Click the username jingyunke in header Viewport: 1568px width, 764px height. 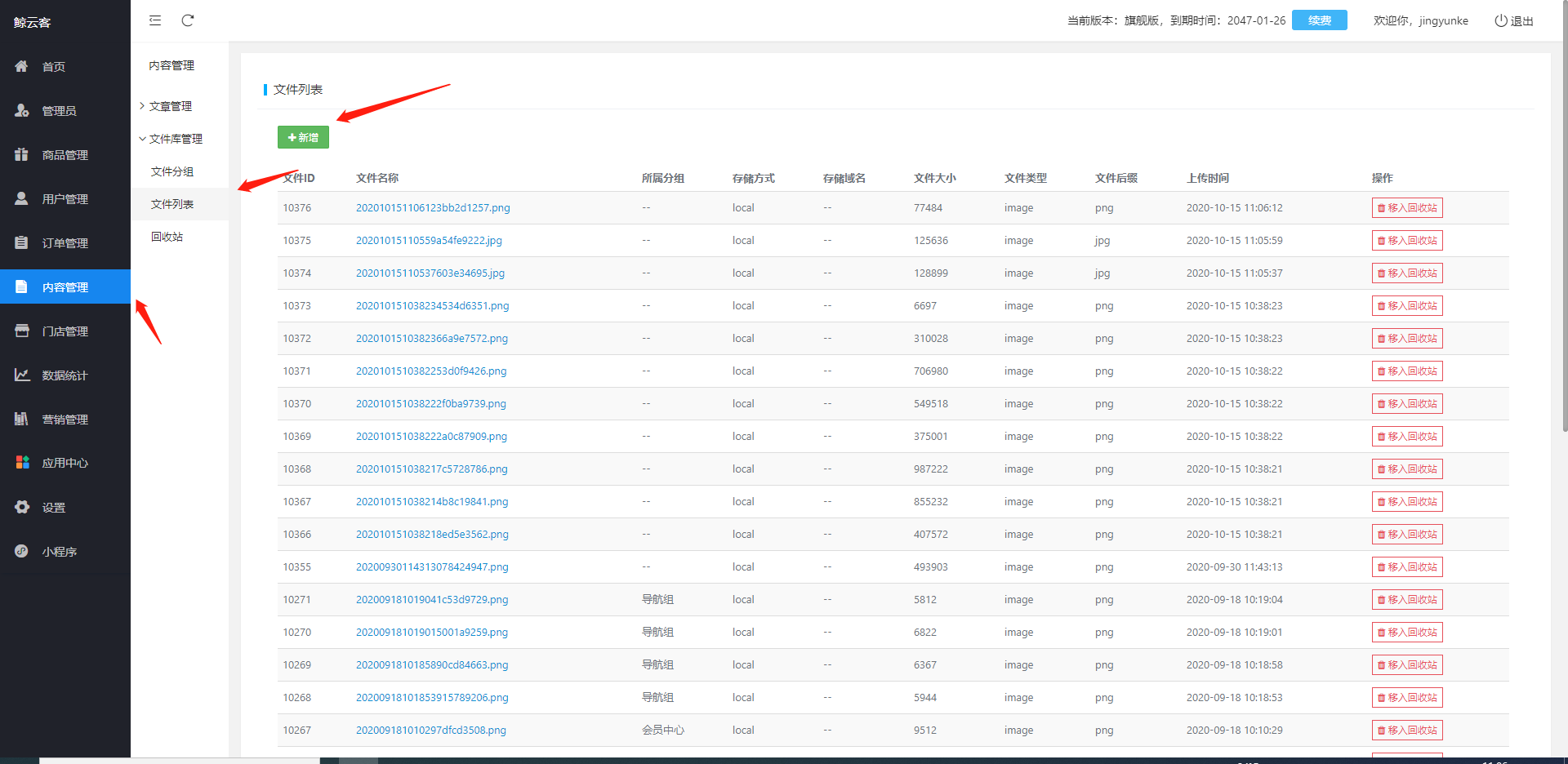(1443, 20)
